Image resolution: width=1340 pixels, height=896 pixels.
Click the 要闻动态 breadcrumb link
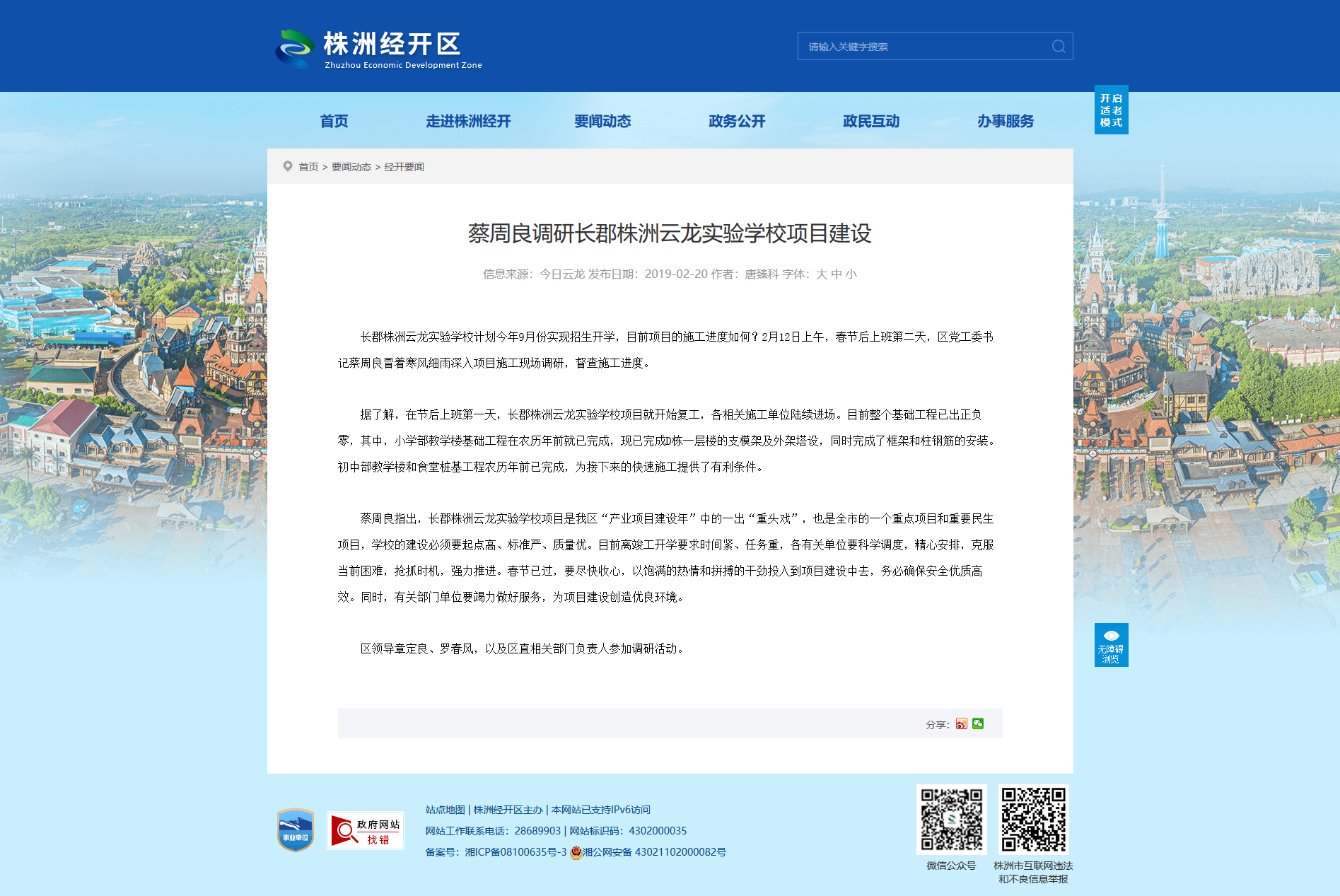point(351,167)
